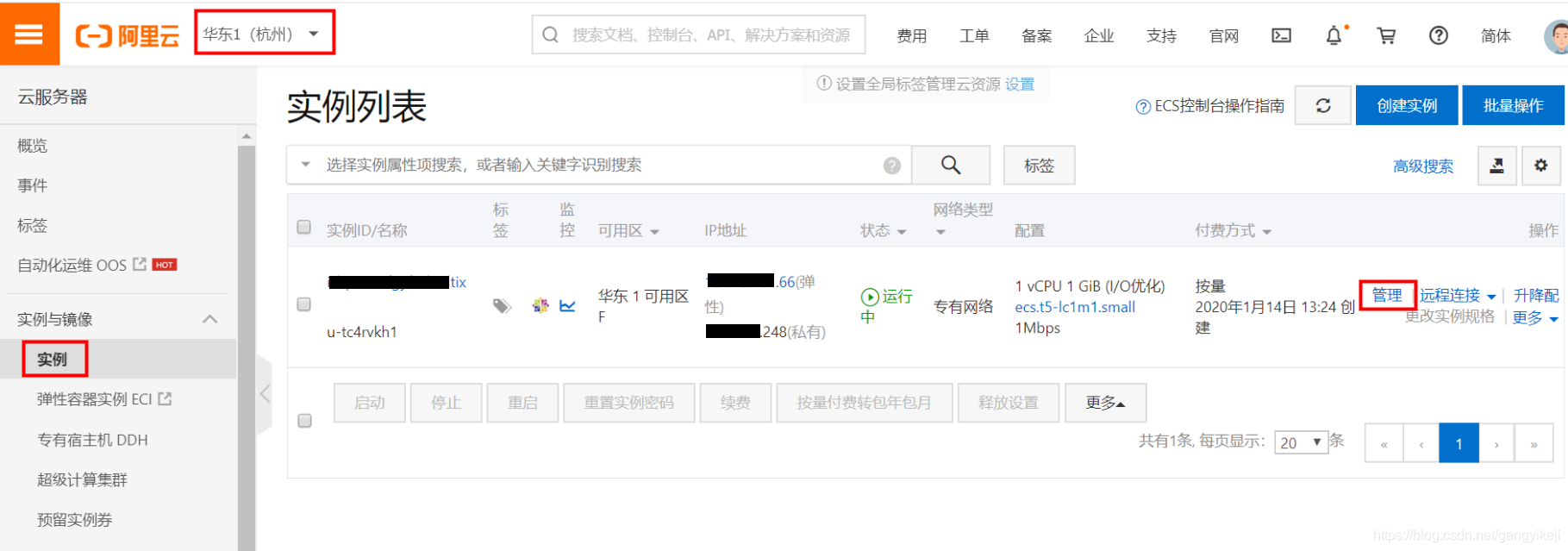Open the help question-mark icon in top bar
Image resolution: width=1568 pixels, height=551 pixels.
1439,35
